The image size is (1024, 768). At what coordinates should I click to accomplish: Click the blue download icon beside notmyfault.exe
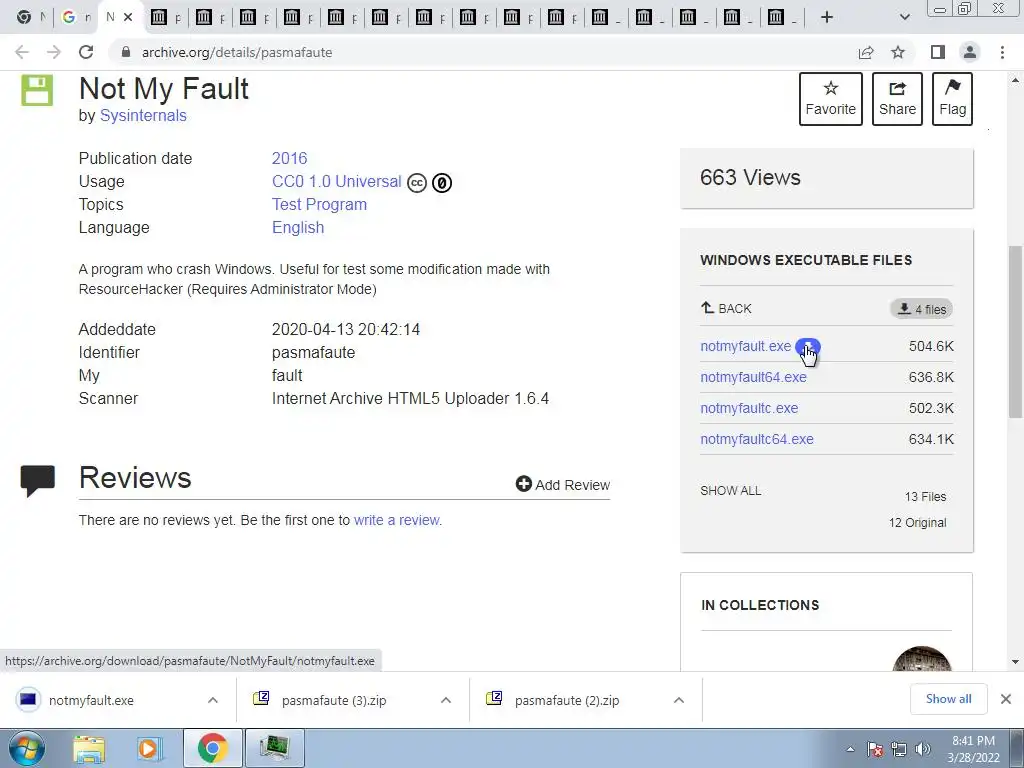(808, 346)
